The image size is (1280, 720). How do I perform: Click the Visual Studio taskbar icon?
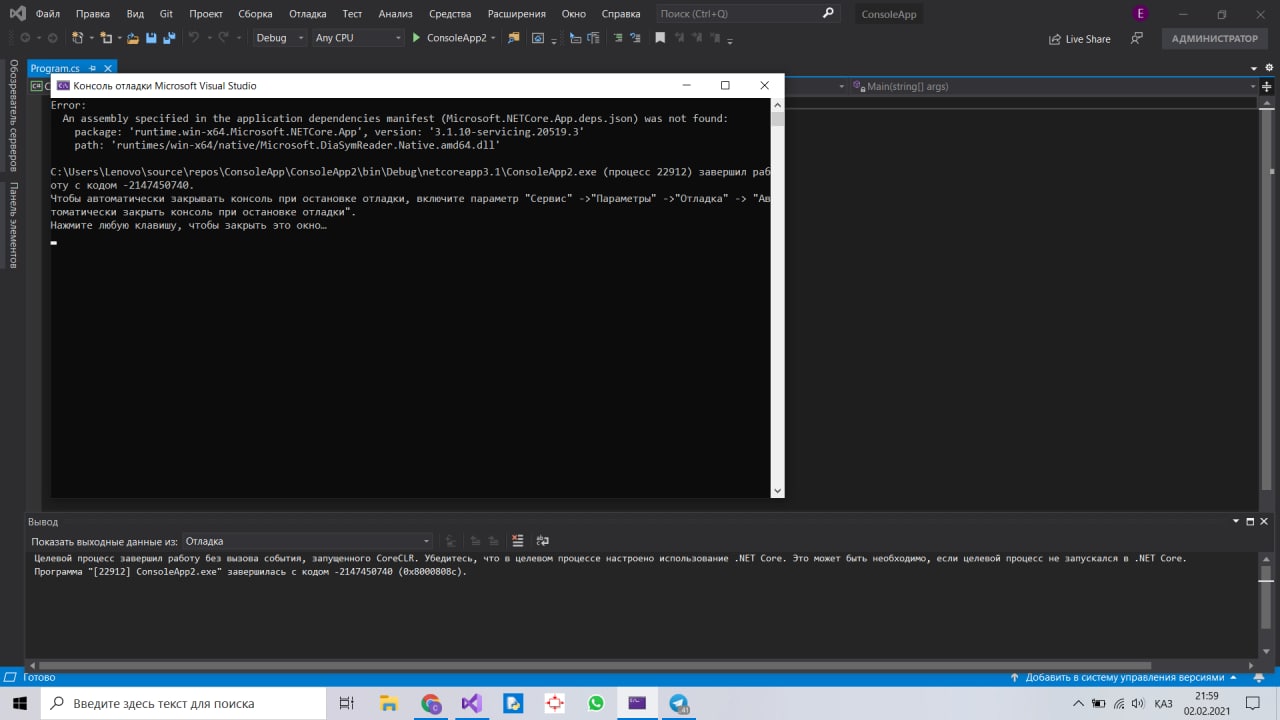coord(472,703)
